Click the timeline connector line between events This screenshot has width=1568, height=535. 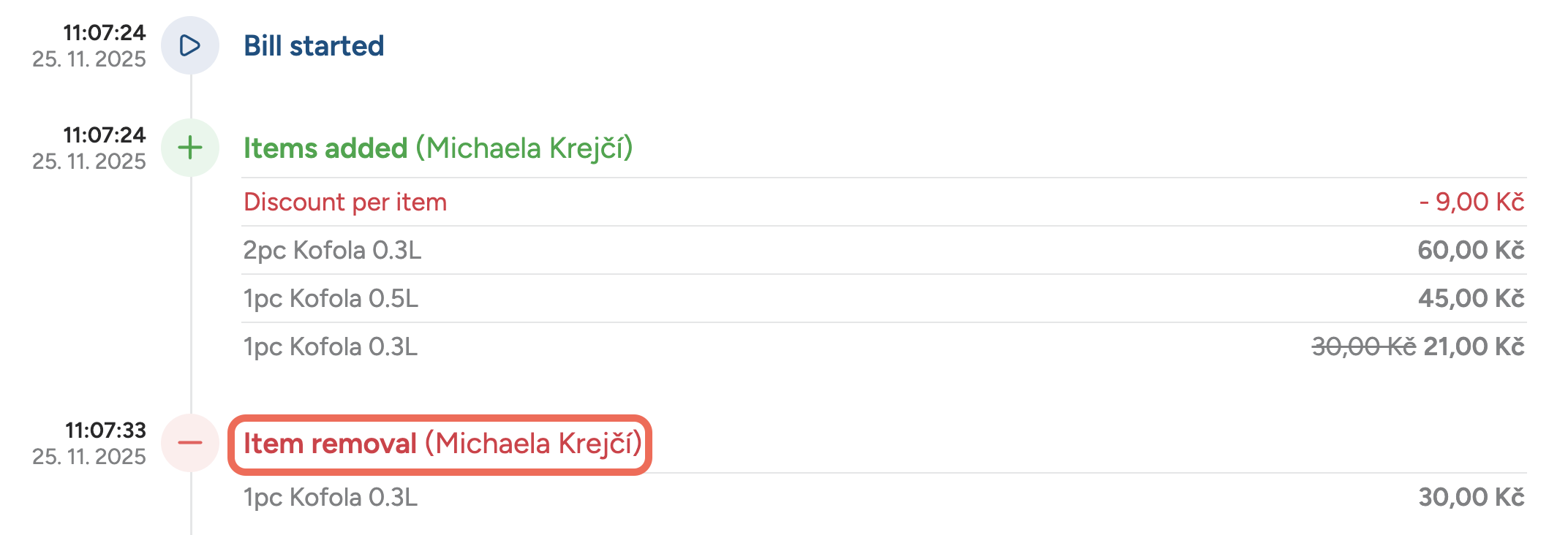pyautogui.click(x=191, y=292)
